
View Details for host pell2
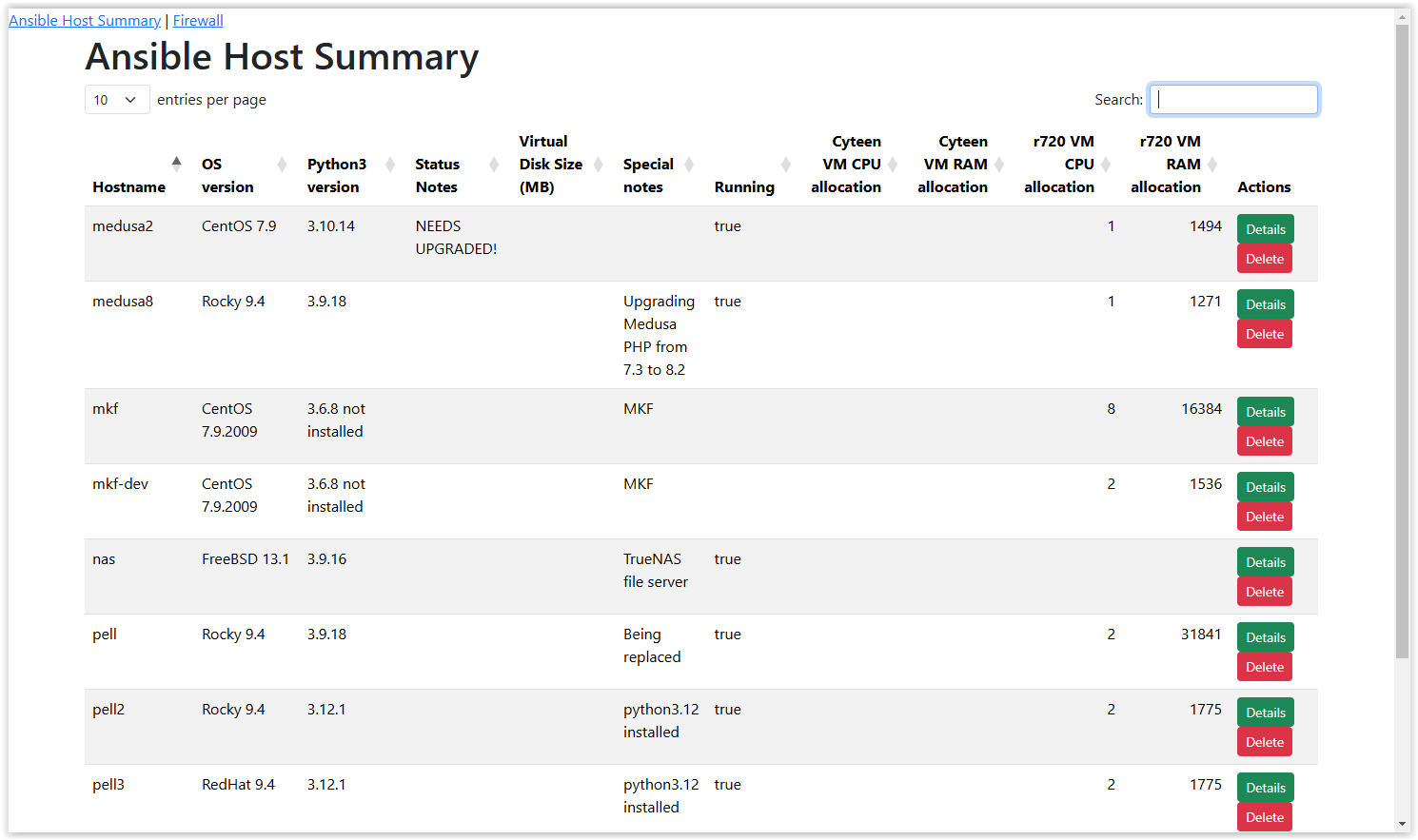pos(1265,713)
